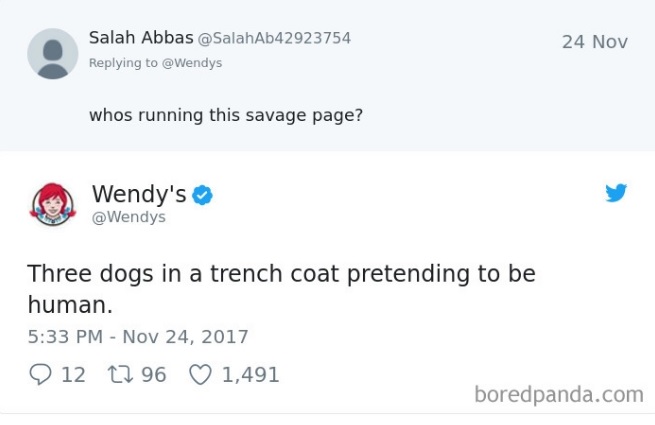The image size is (655, 425).
Task: Retweet using the retweet arrows icon
Action: click(119, 375)
